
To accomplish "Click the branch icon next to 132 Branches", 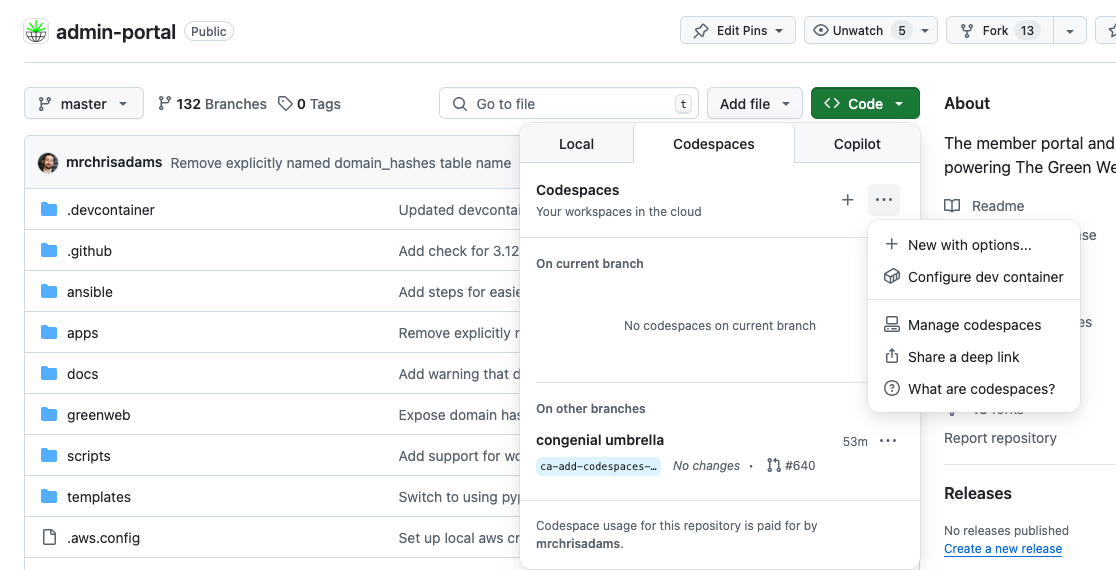I will (x=164, y=104).
